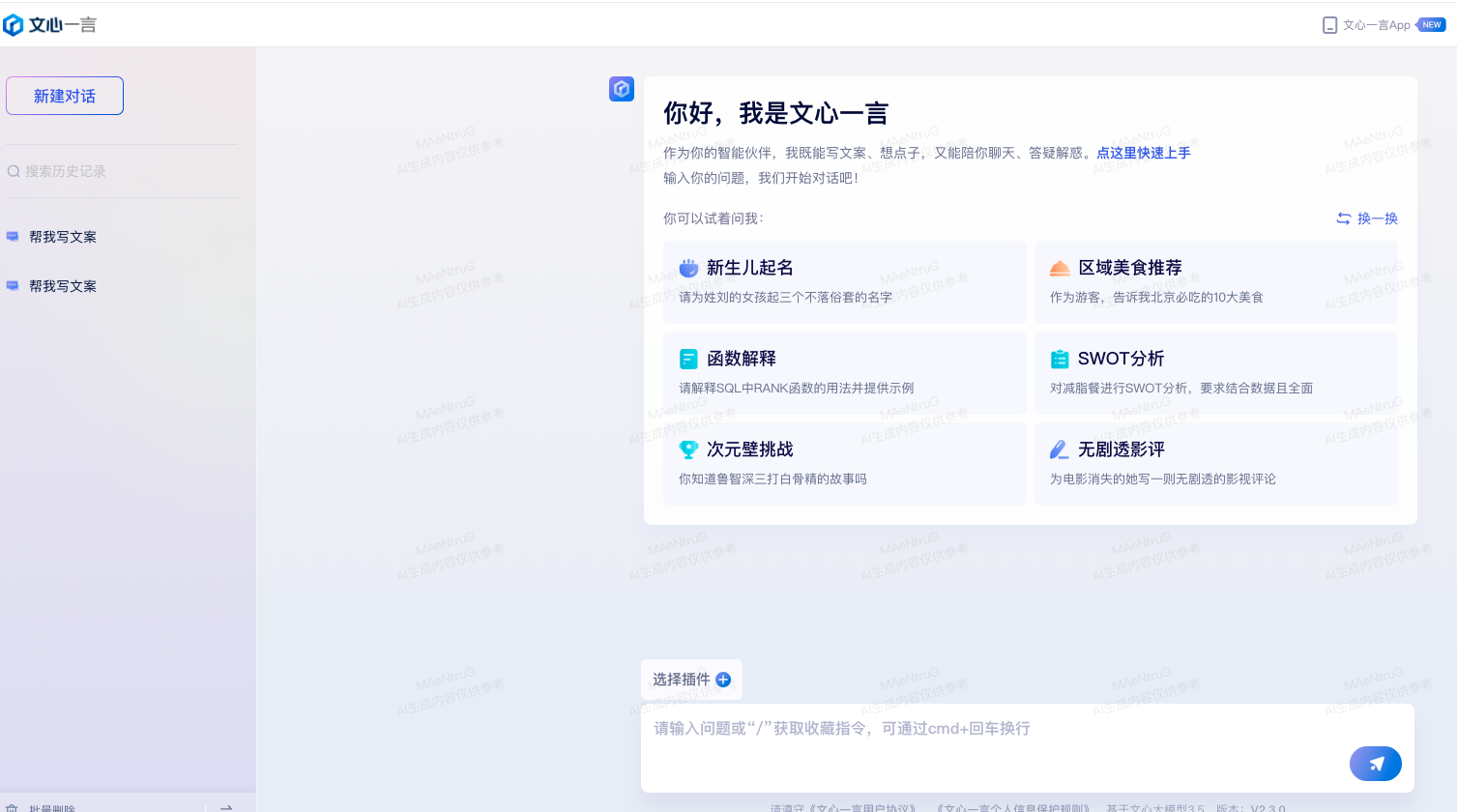Viewport: 1457px width, 812px height.
Task: Click 你知道鲁智深三打白骨精的故事吗 text
Action: click(x=772, y=479)
